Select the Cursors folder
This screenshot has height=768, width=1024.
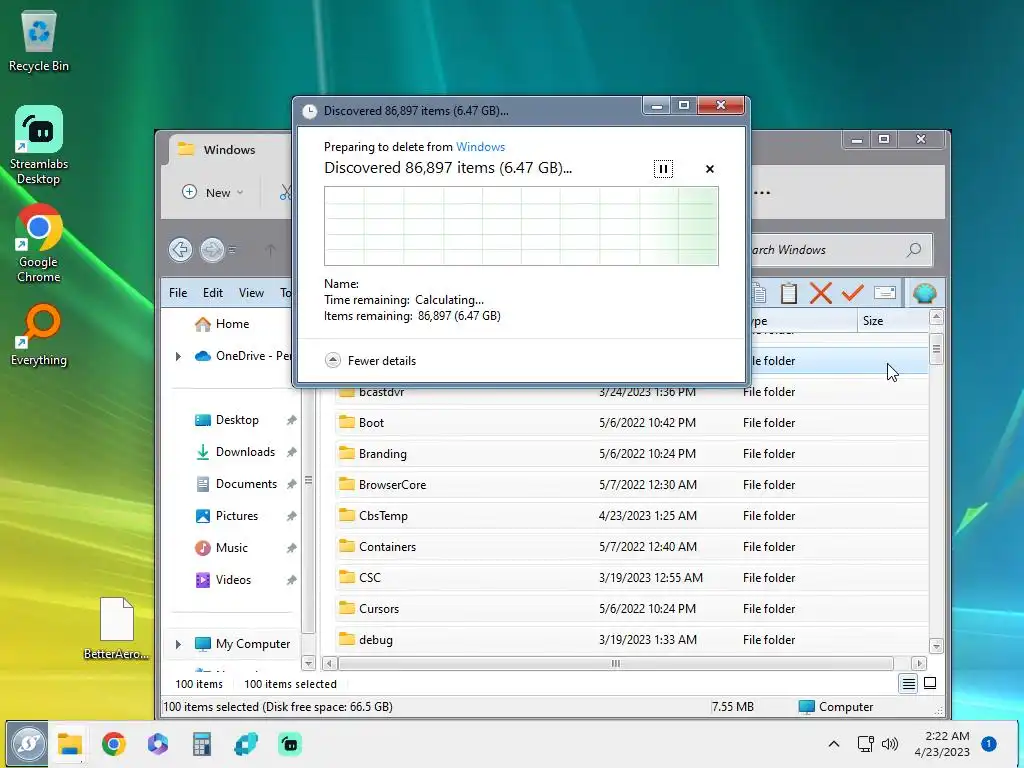click(x=632, y=609)
